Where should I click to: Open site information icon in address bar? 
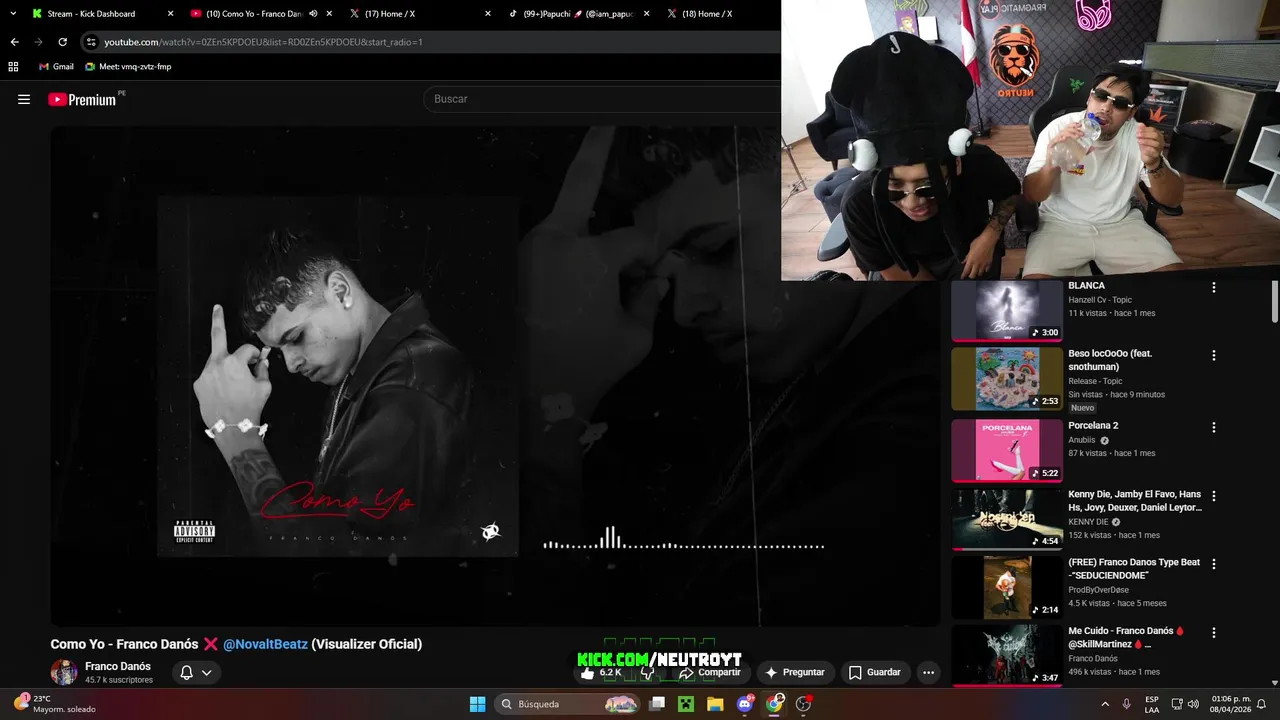pyautogui.click(x=91, y=42)
